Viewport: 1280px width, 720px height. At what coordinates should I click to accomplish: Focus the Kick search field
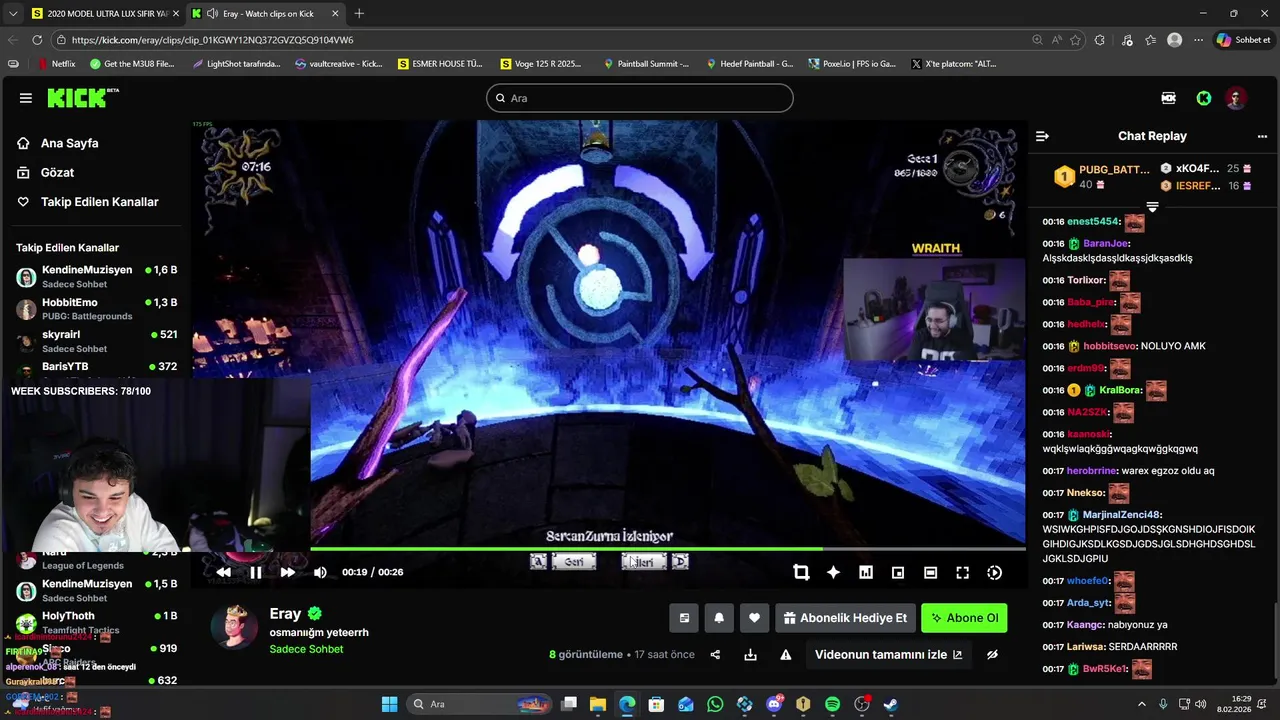pyautogui.click(x=640, y=98)
